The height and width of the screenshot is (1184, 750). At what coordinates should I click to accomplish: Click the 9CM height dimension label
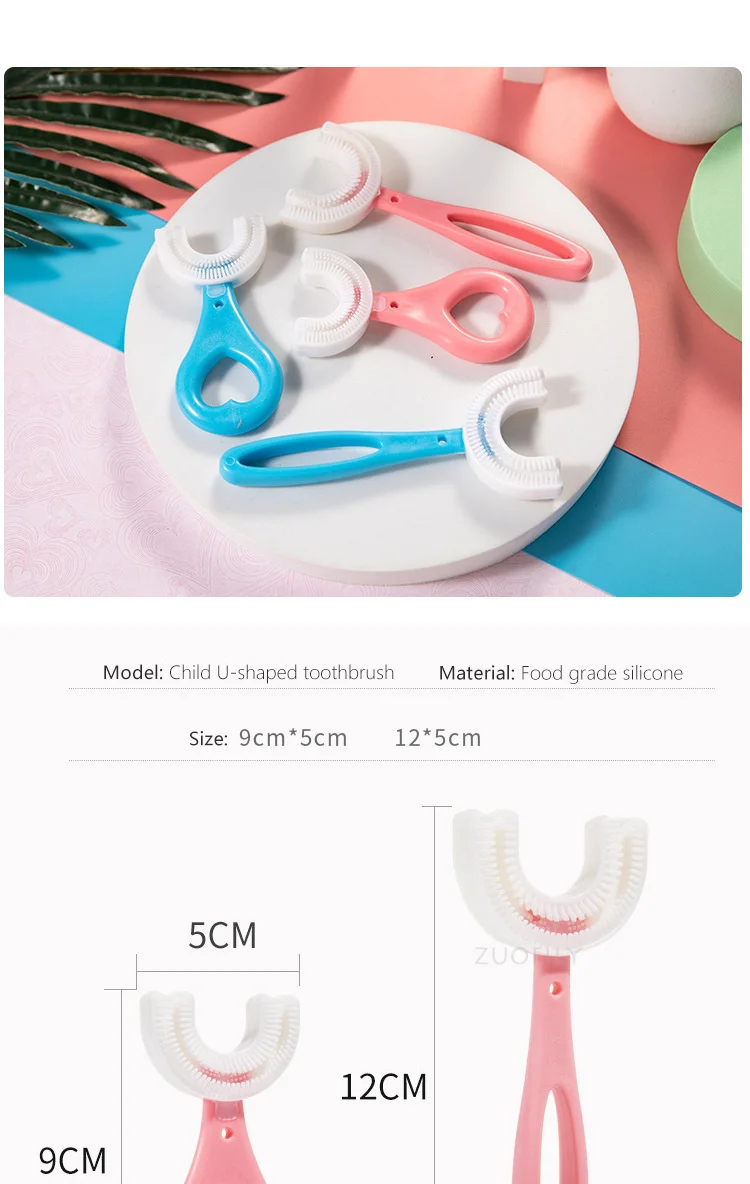click(73, 1160)
